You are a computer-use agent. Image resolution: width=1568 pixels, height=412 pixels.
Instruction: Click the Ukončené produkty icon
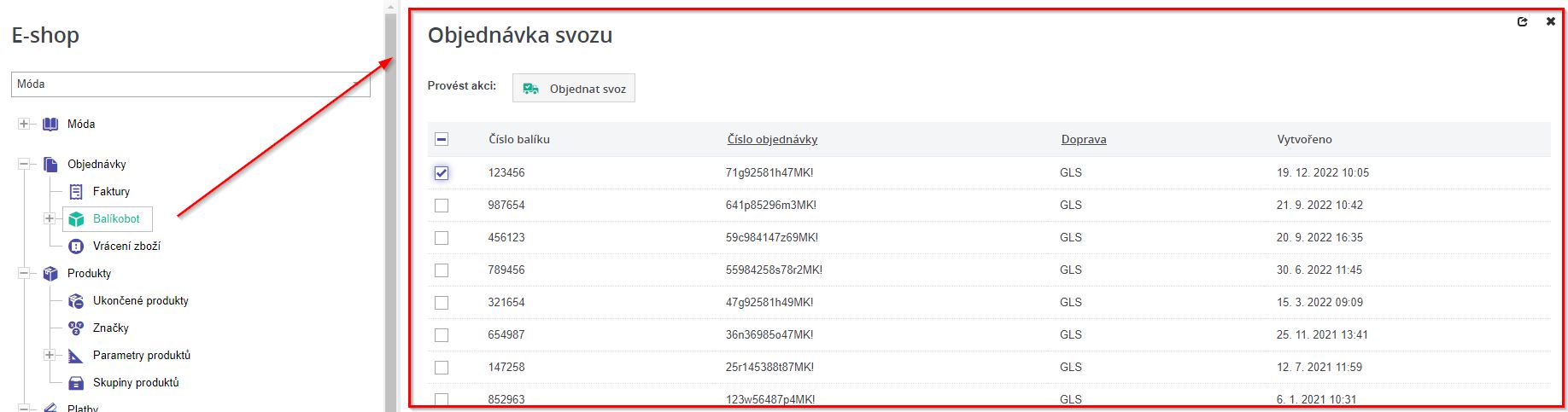tap(76, 301)
